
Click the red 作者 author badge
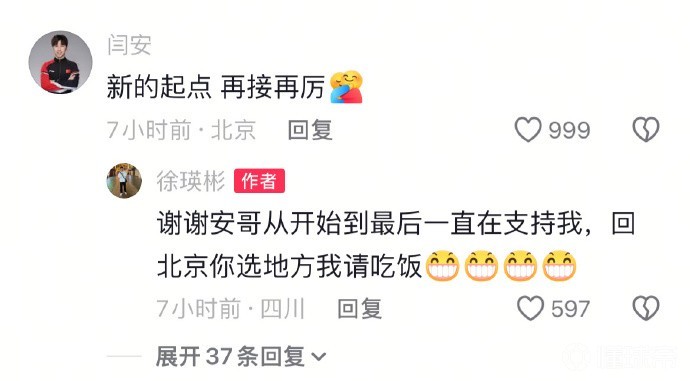click(x=259, y=181)
